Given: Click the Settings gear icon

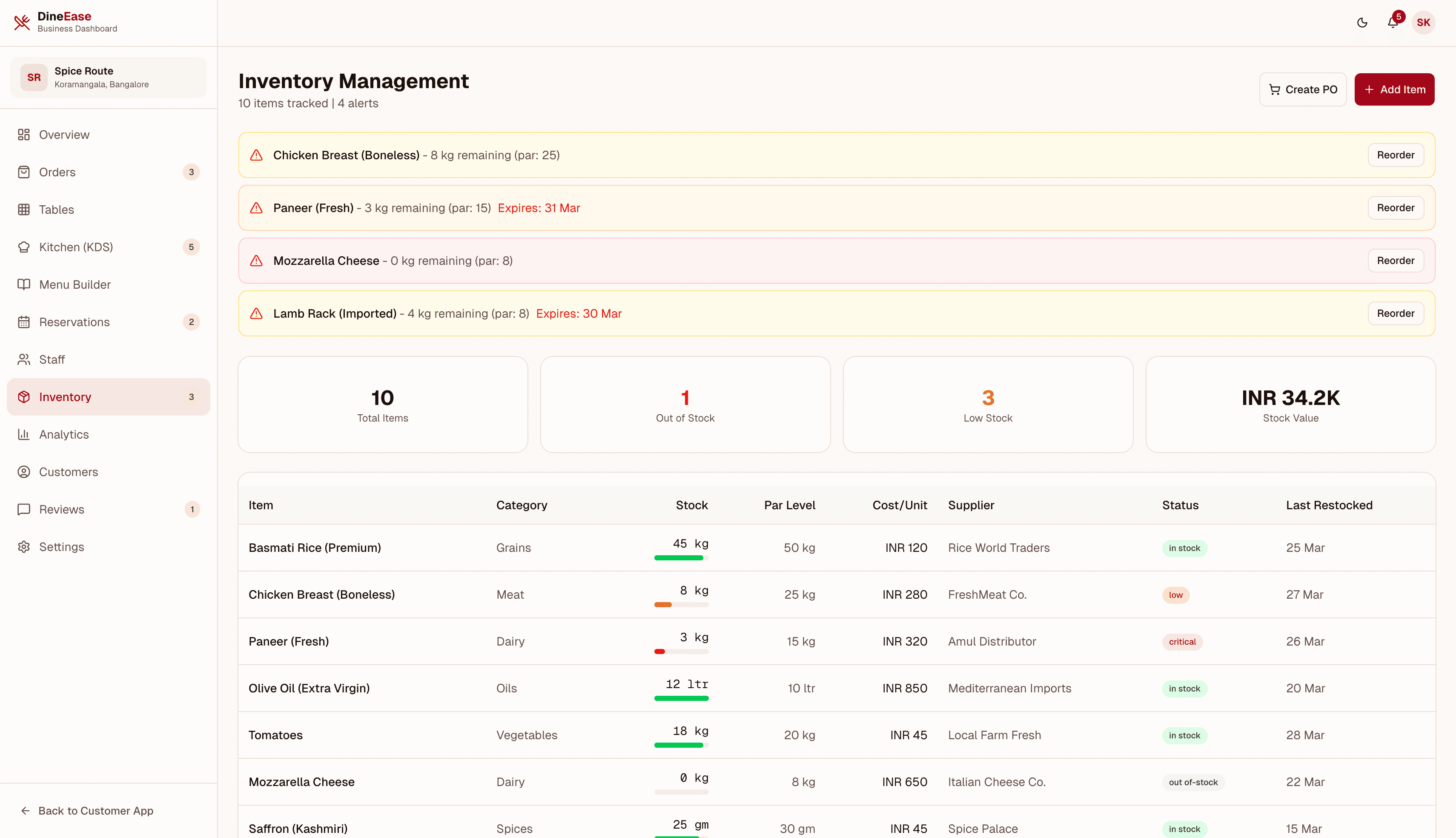Looking at the screenshot, I should coord(23,547).
